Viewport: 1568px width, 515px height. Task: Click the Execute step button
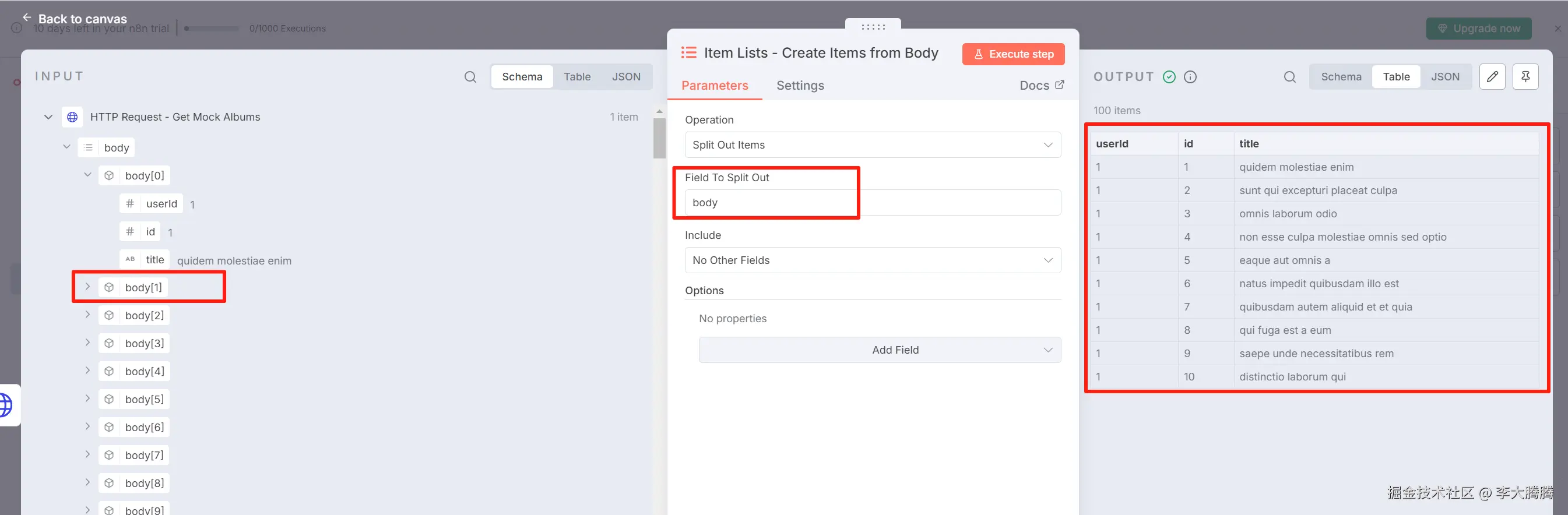coord(1013,54)
